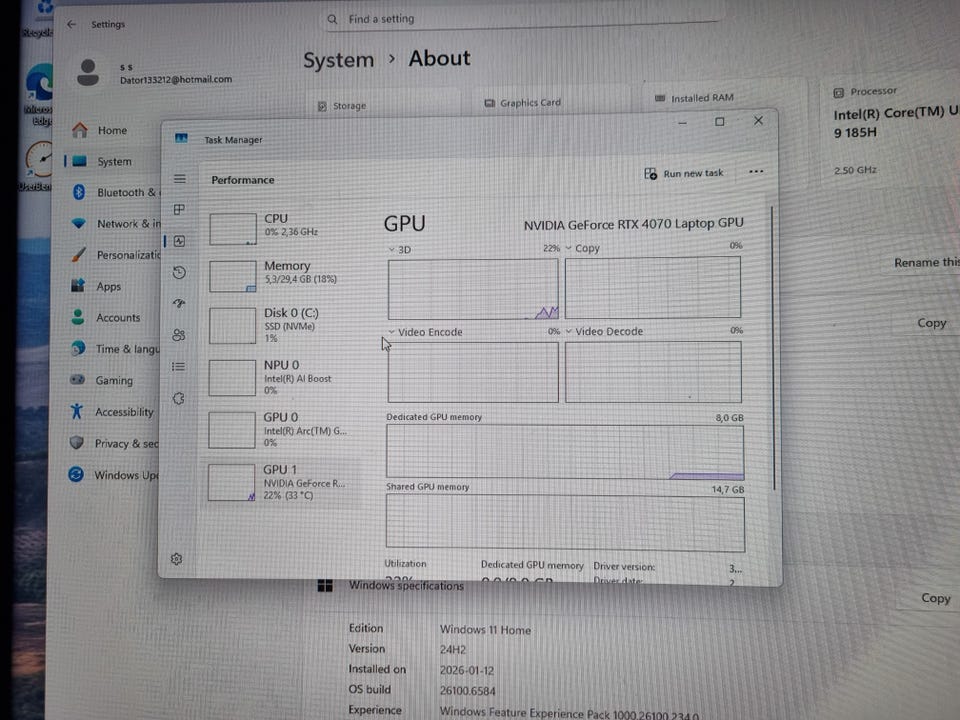Open Bluetooth & devices in Settings sidebar
The width and height of the screenshot is (960, 720).
point(114,192)
